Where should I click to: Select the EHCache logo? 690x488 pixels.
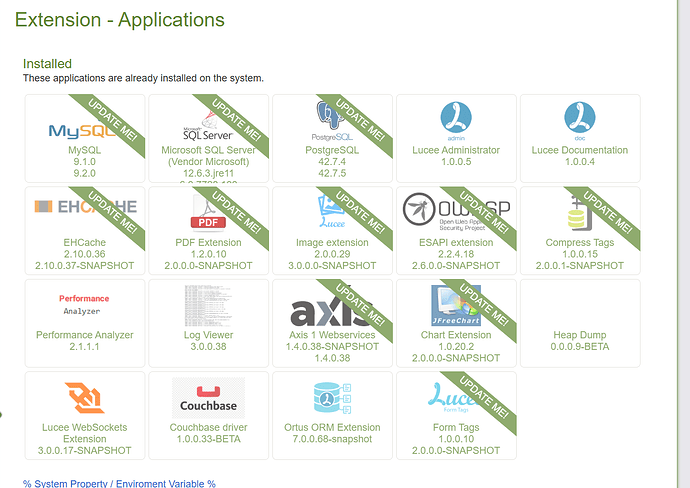click(84, 207)
